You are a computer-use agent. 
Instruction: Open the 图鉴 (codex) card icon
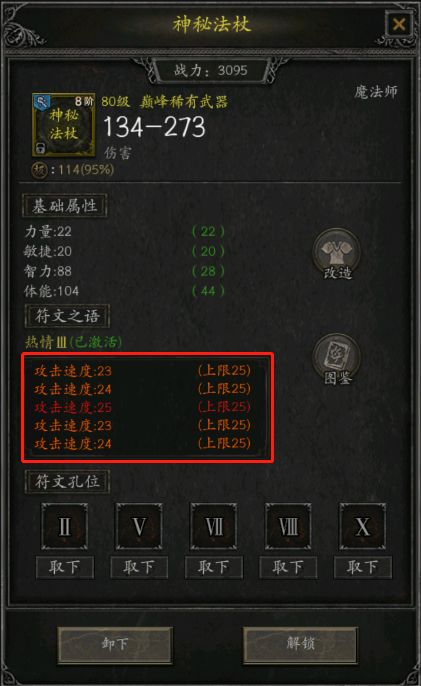337,359
